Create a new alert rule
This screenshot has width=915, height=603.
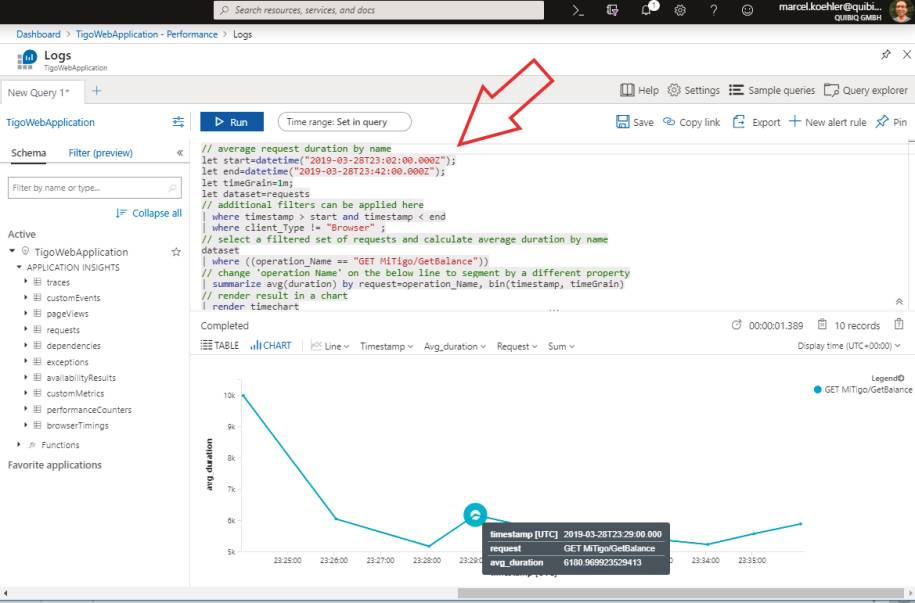827,122
